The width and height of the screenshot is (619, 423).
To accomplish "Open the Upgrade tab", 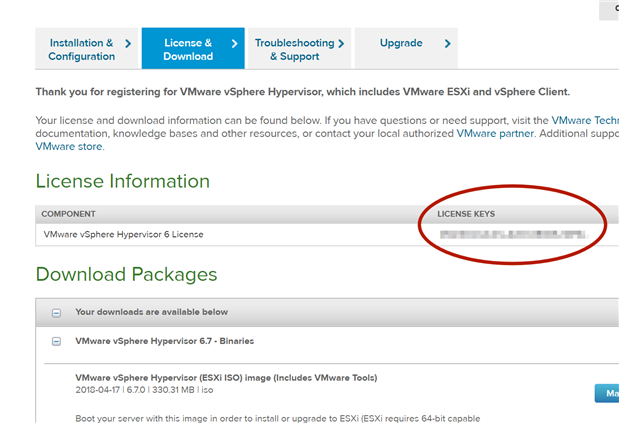I will pos(406,49).
